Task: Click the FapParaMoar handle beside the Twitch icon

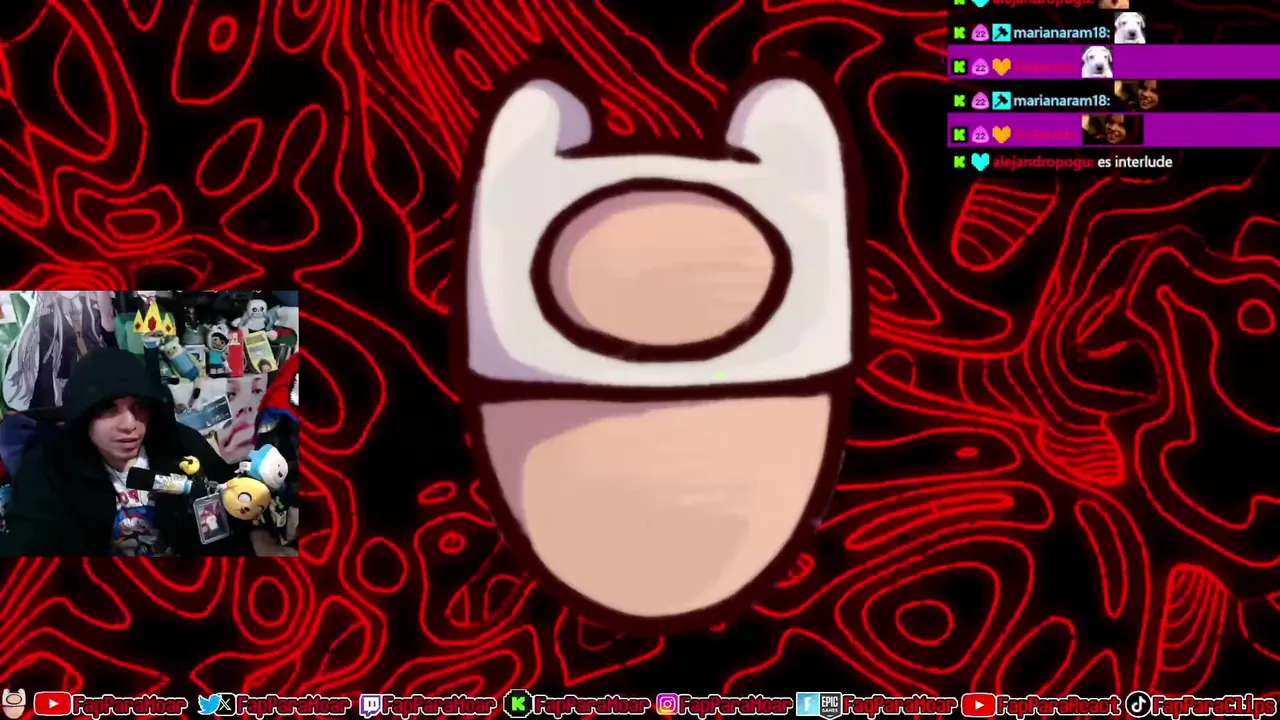Action: click(439, 705)
